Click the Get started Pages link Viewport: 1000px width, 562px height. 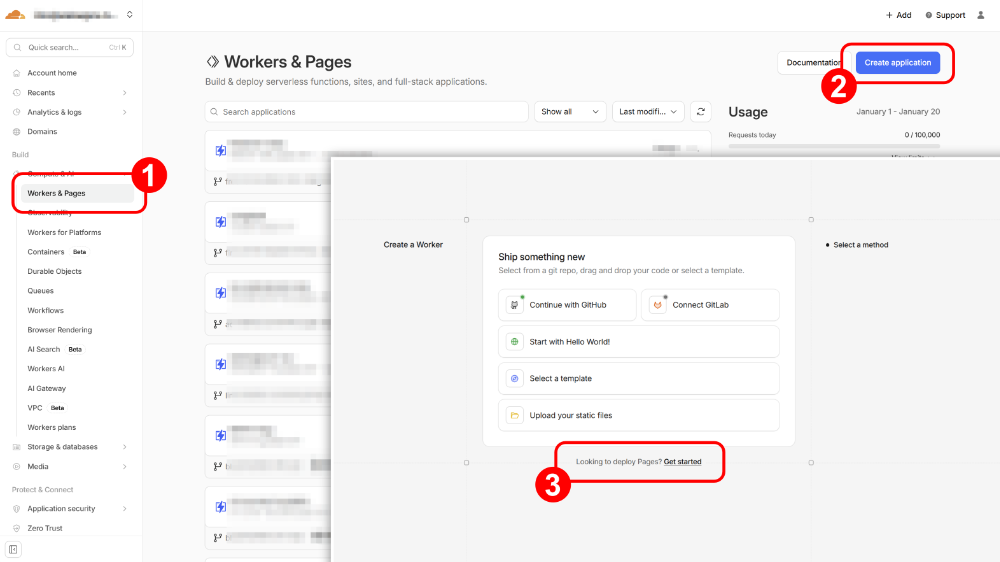pyautogui.click(x=682, y=462)
